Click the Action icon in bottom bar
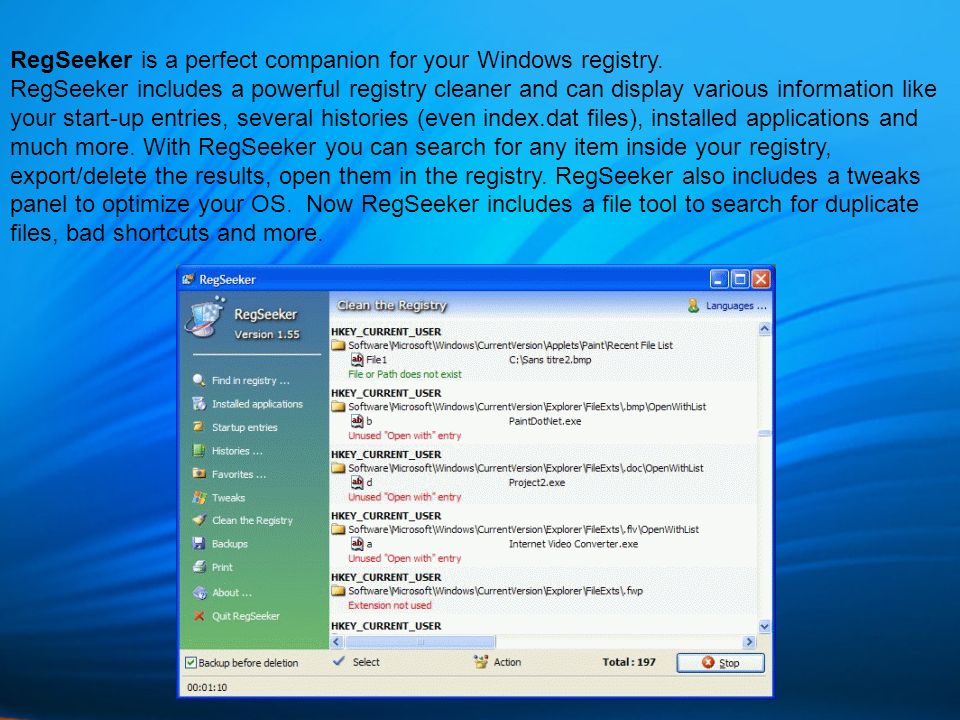The width and height of the screenshot is (960, 720). pyautogui.click(x=481, y=662)
